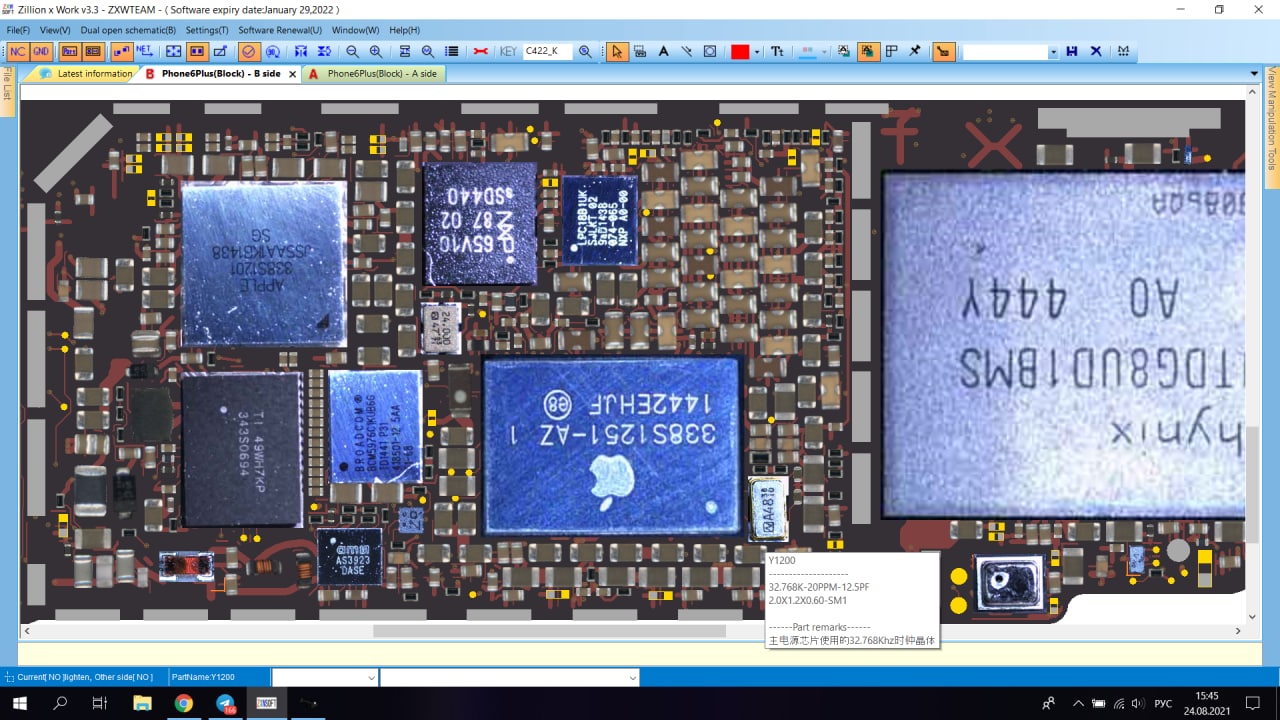Click the Apple 338S1251-AZ chip on board

pyautogui.click(x=611, y=445)
